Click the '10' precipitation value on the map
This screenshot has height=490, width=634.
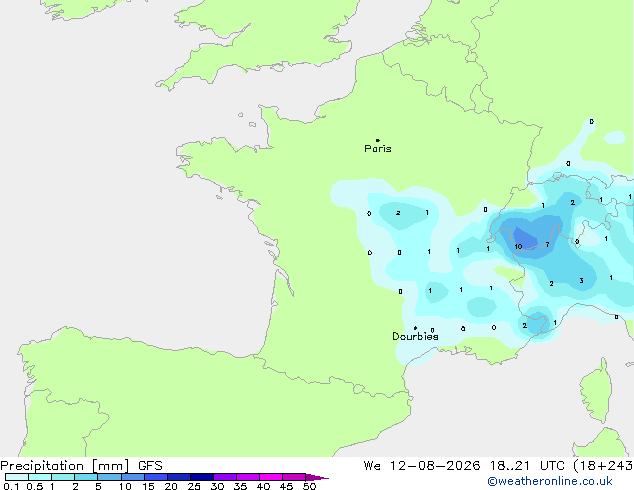pos(518,246)
